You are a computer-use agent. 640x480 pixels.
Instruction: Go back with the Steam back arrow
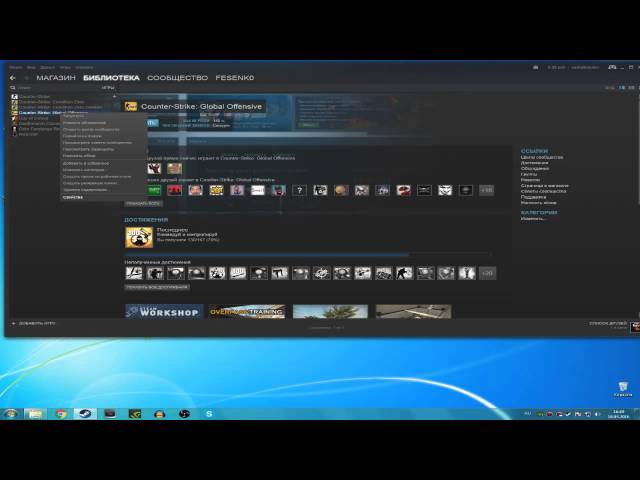[13, 78]
